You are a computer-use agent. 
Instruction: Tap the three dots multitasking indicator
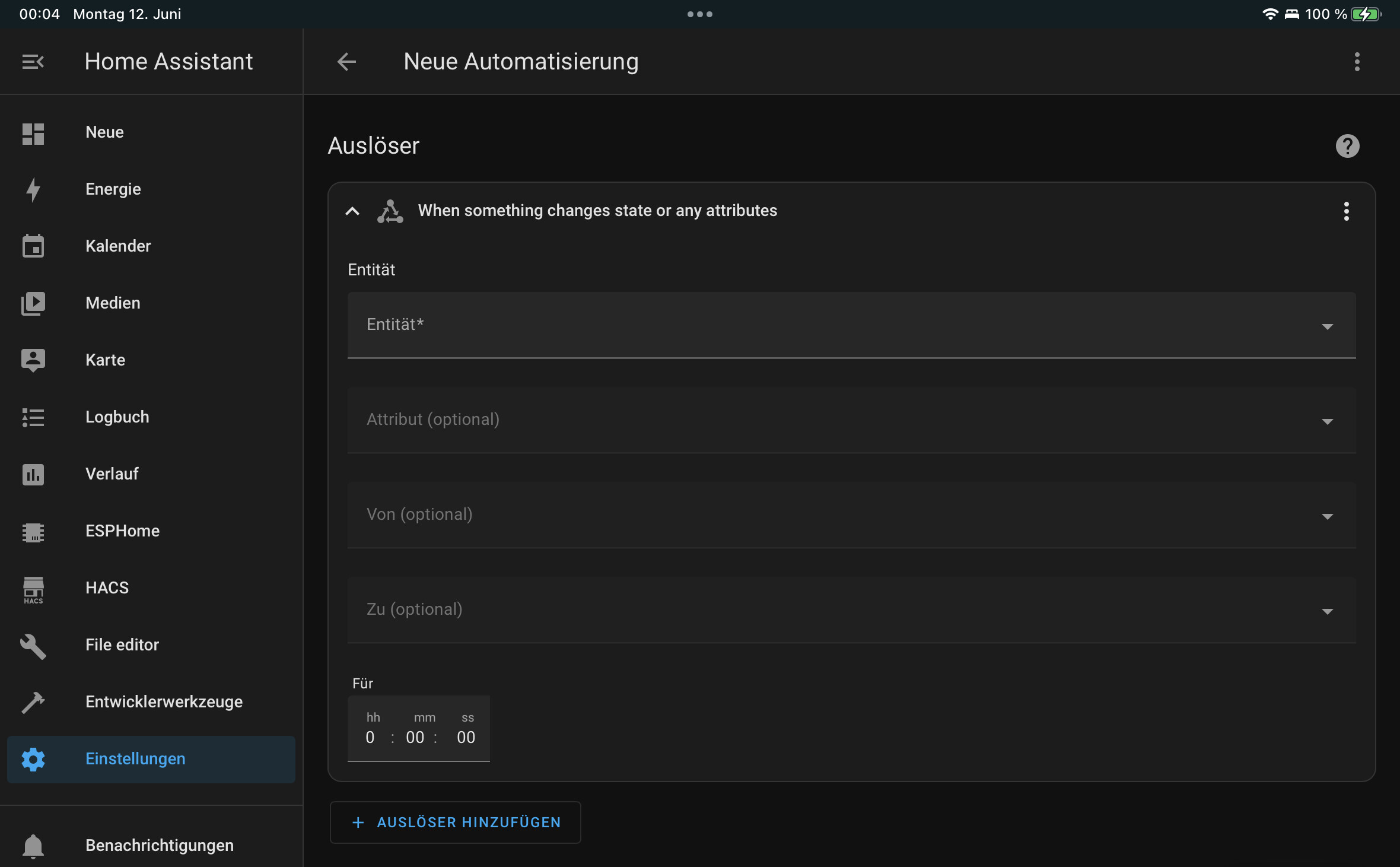pos(700,14)
